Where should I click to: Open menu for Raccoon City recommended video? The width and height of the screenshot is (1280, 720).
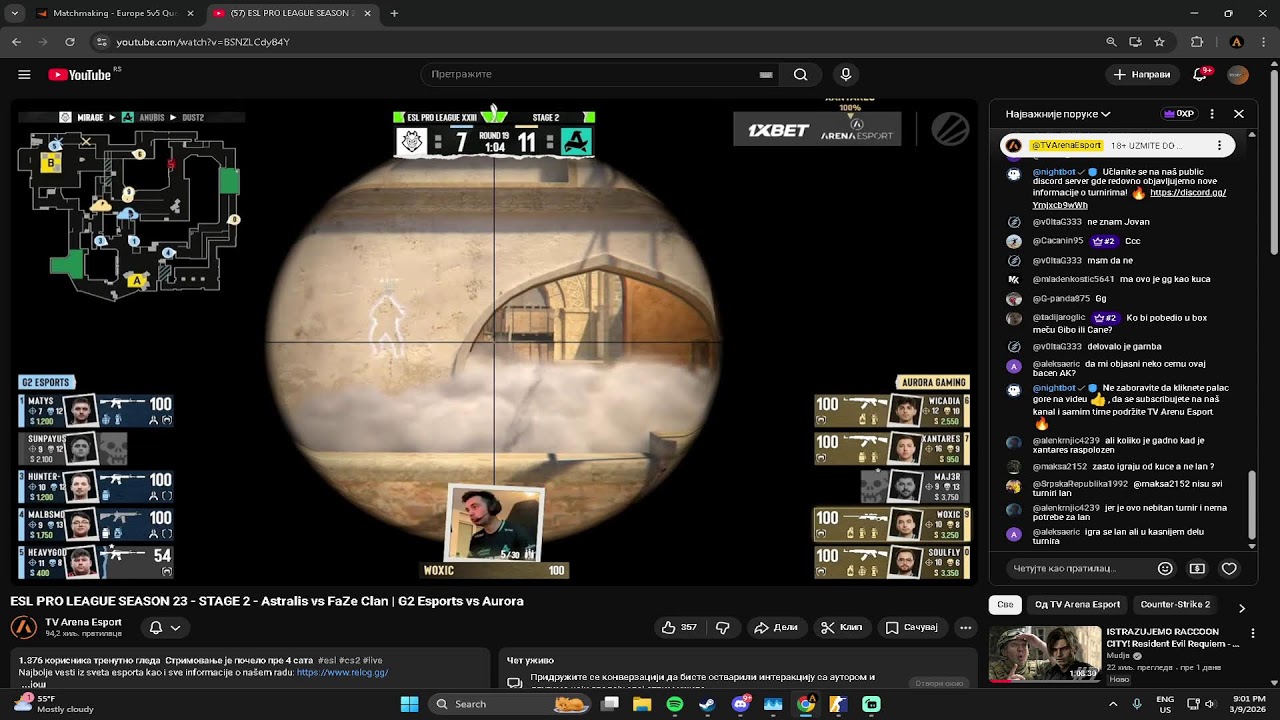1252,633
